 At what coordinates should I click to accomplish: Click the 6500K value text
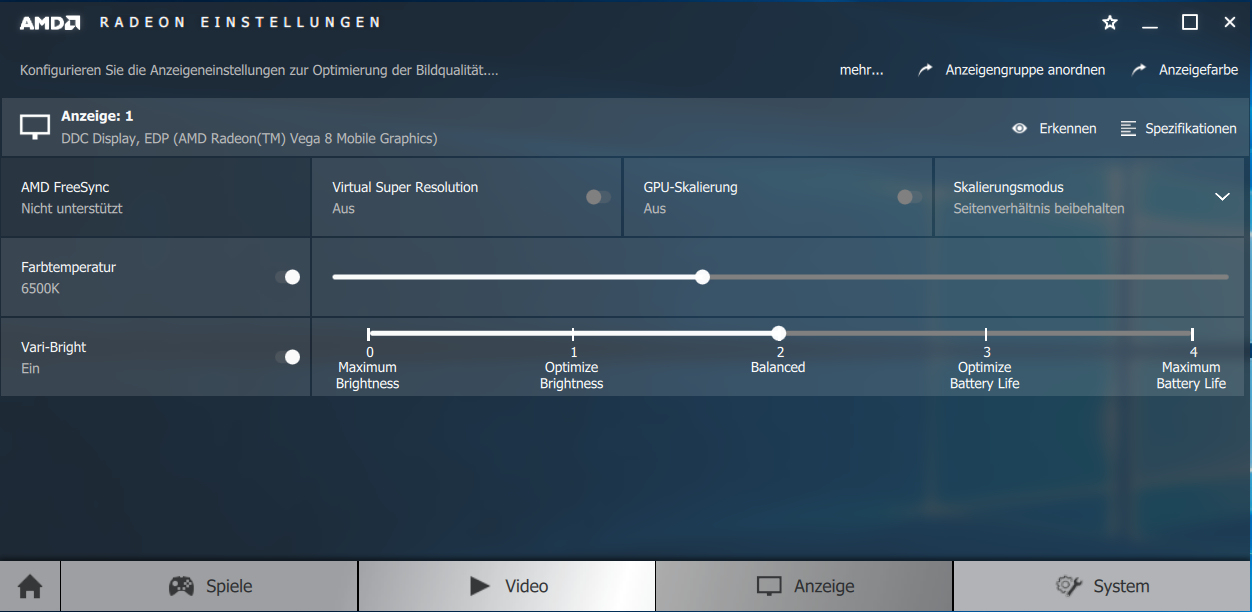[41, 288]
